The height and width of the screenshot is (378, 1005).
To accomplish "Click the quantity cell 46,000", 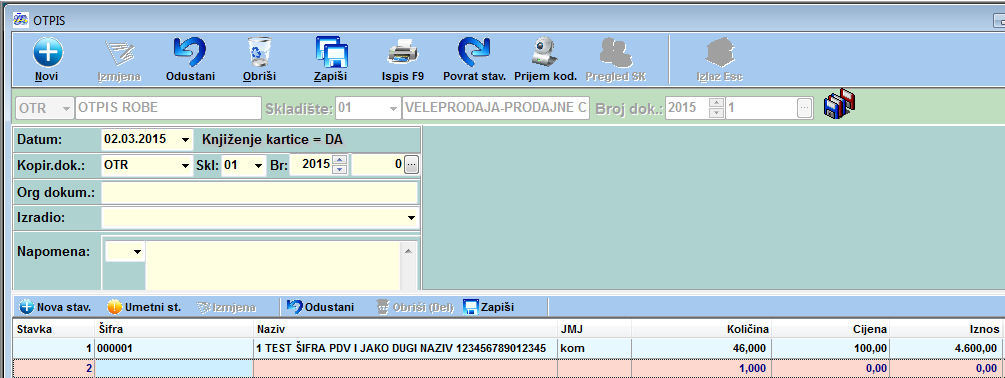I will click(701, 349).
